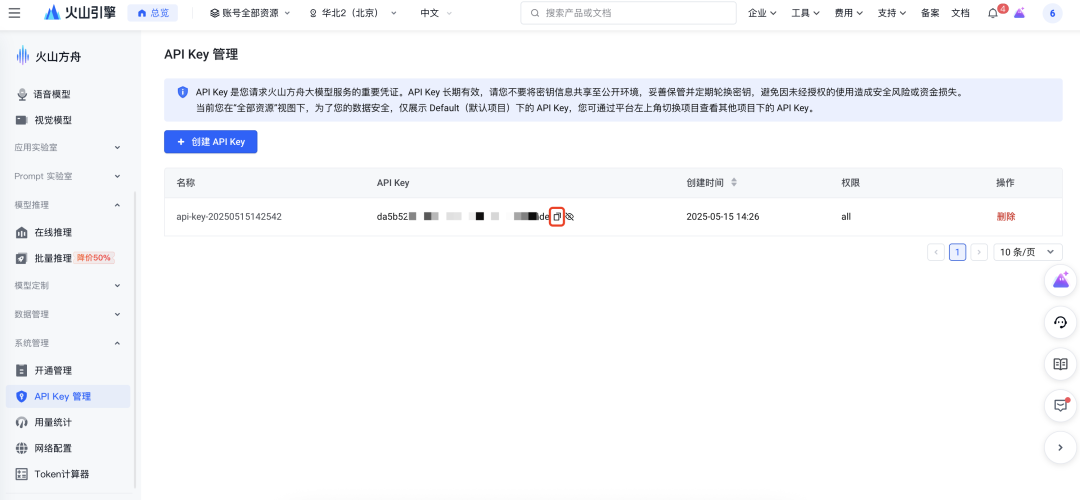Click the red 删除 link
The height and width of the screenshot is (500, 1080).
point(1005,217)
